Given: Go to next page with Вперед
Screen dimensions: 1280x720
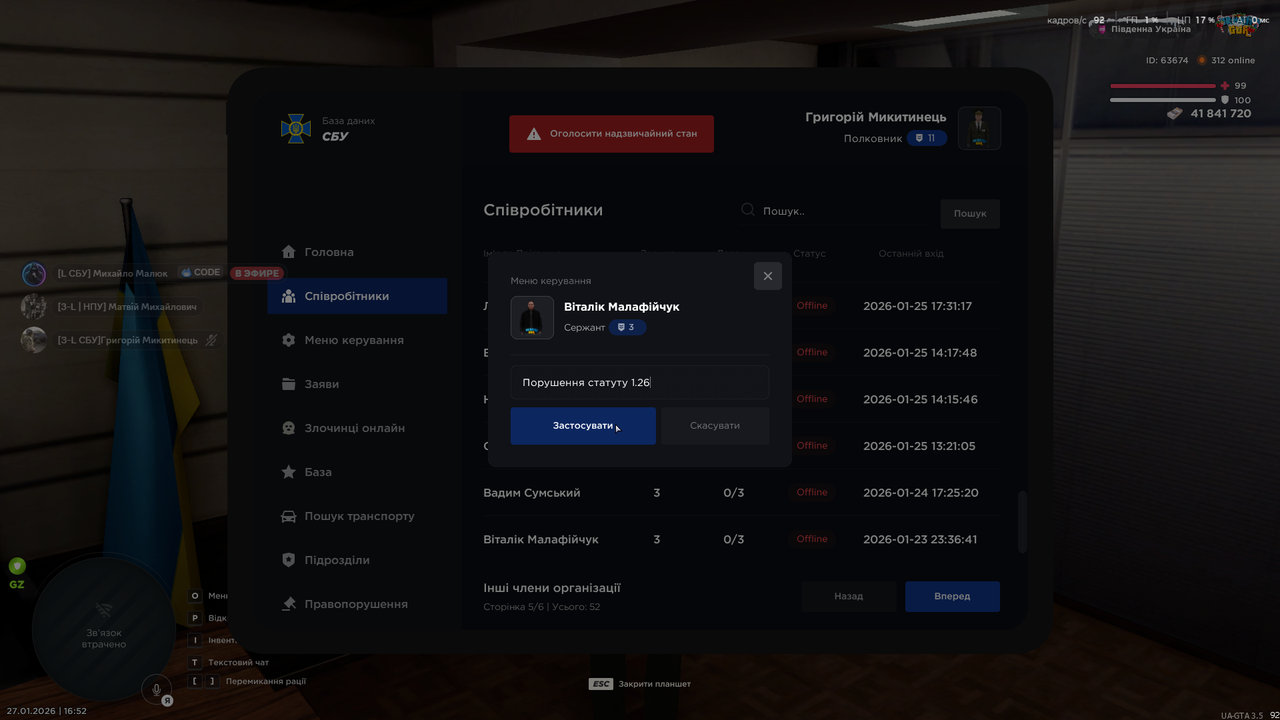Looking at the screenshot, I should [952, 596].
